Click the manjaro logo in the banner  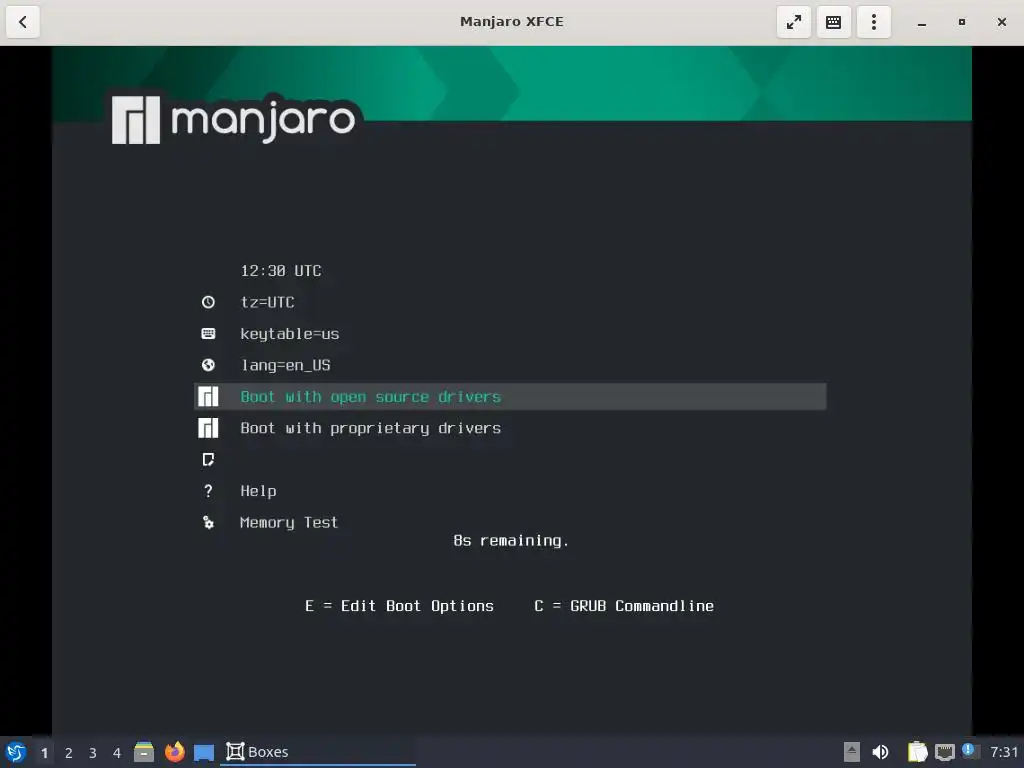[234, 120]
